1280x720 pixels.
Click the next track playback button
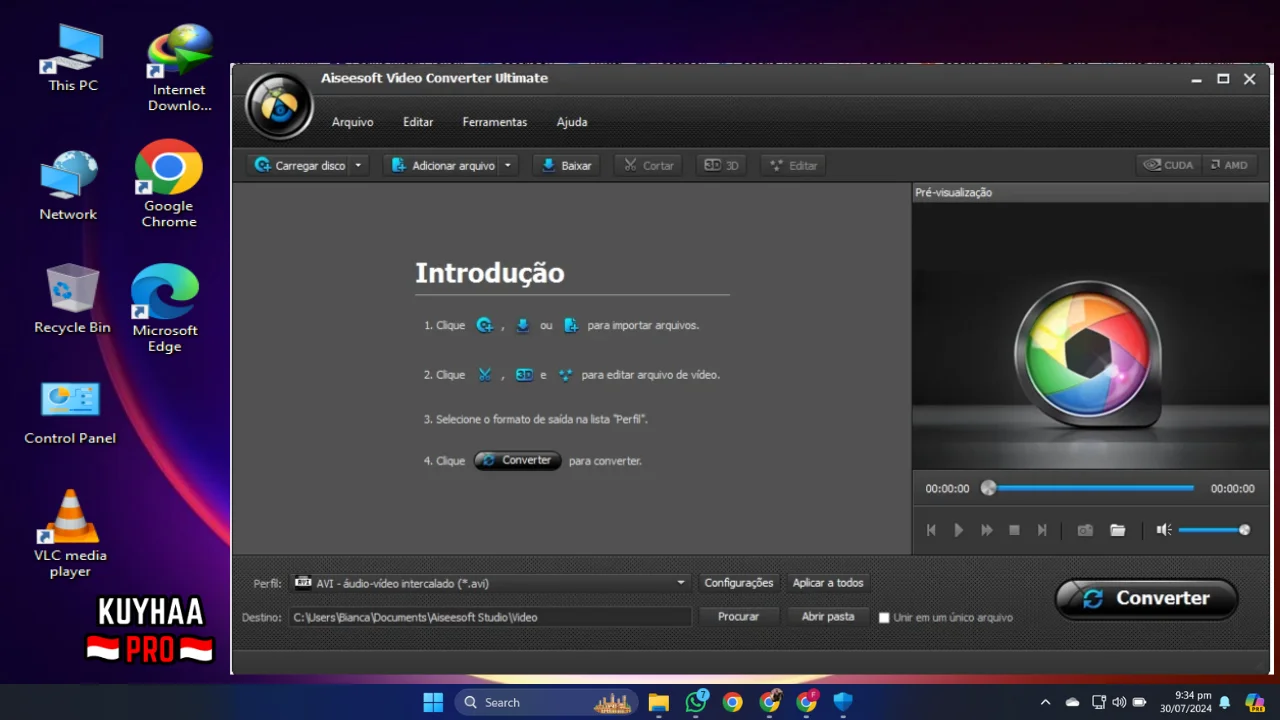pyautogui.click(x=1042, y=530)
